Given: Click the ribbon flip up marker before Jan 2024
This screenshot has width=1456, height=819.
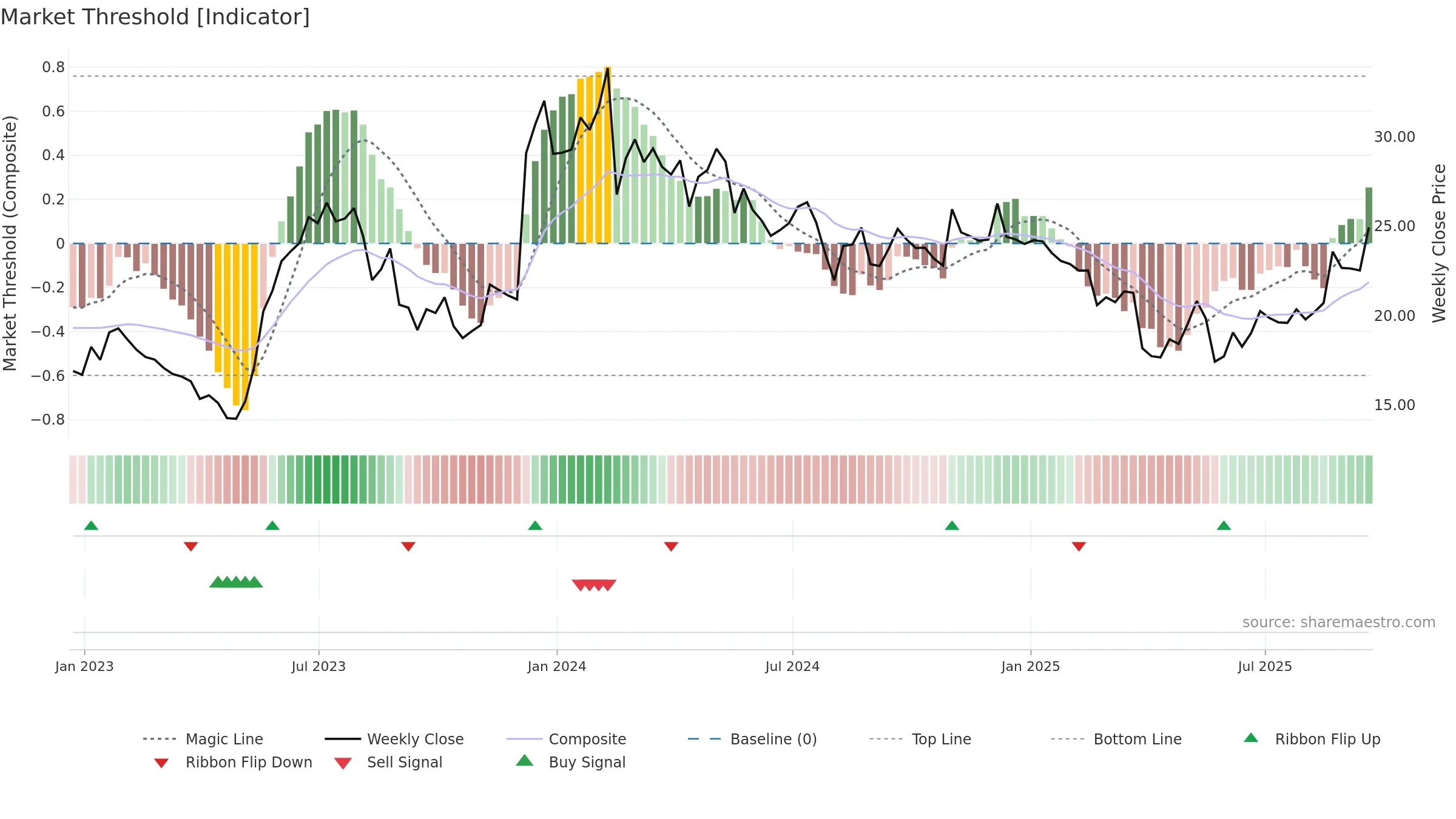Looking at the screenshot, I should [535, 525].
